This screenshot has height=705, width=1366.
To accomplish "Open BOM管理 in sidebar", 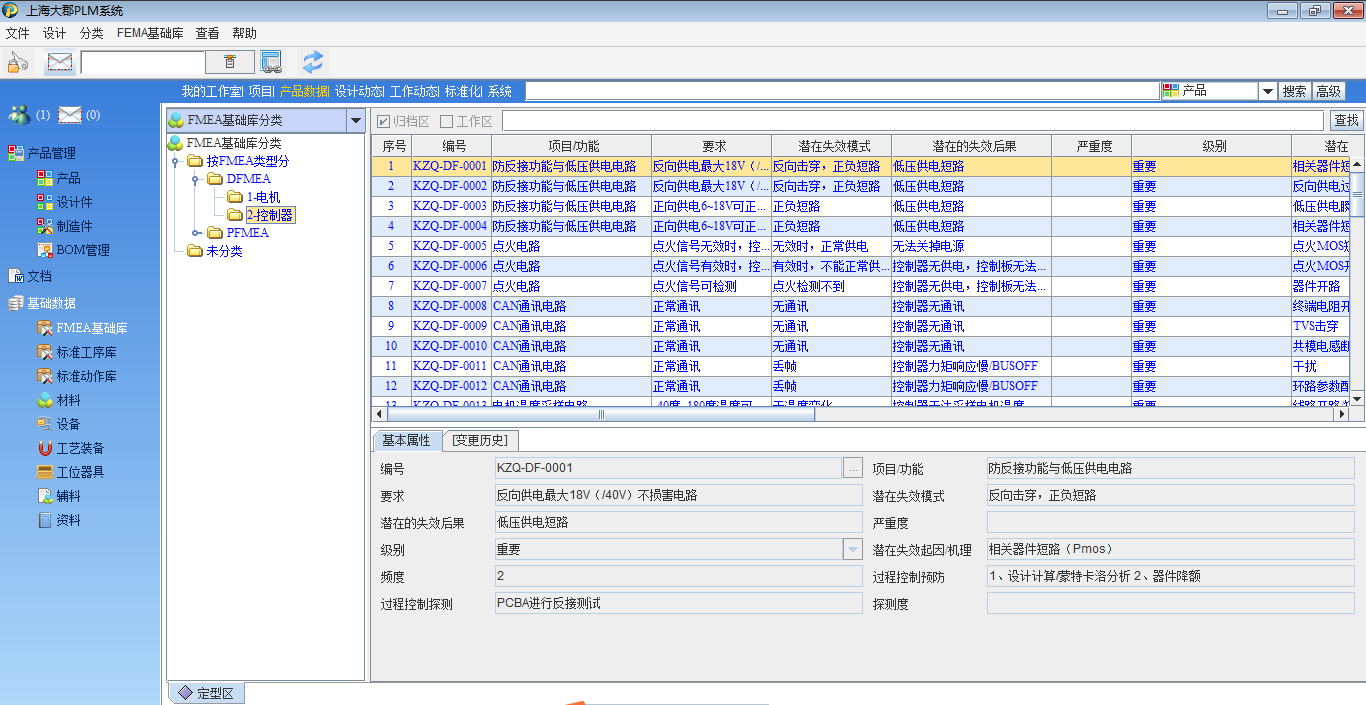I will click(82, 250).
